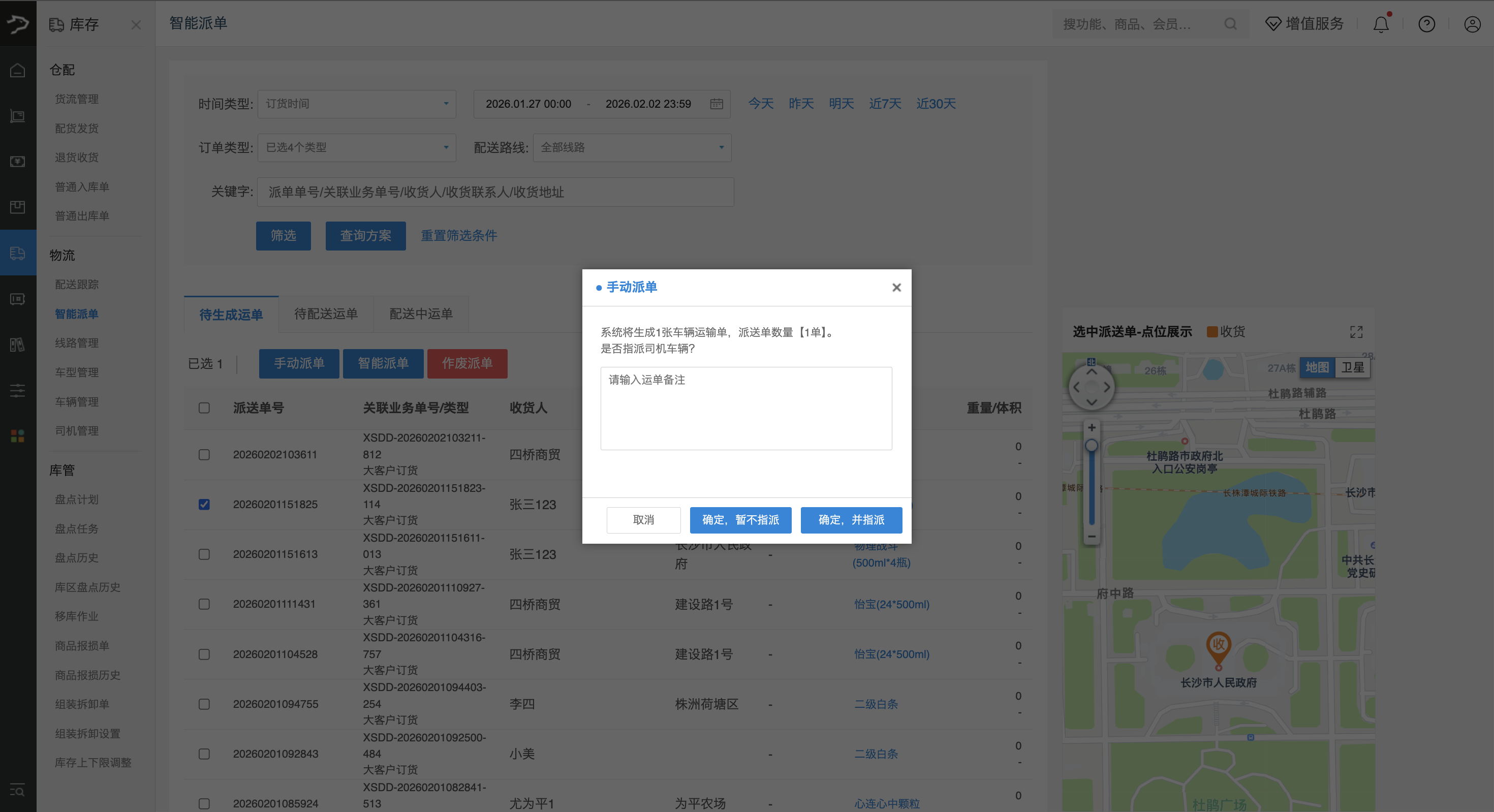Image resolution: width=1494 pixels, height=812 pixels.
Task: Click the user account avatar icon
Action: [1472, 24]
